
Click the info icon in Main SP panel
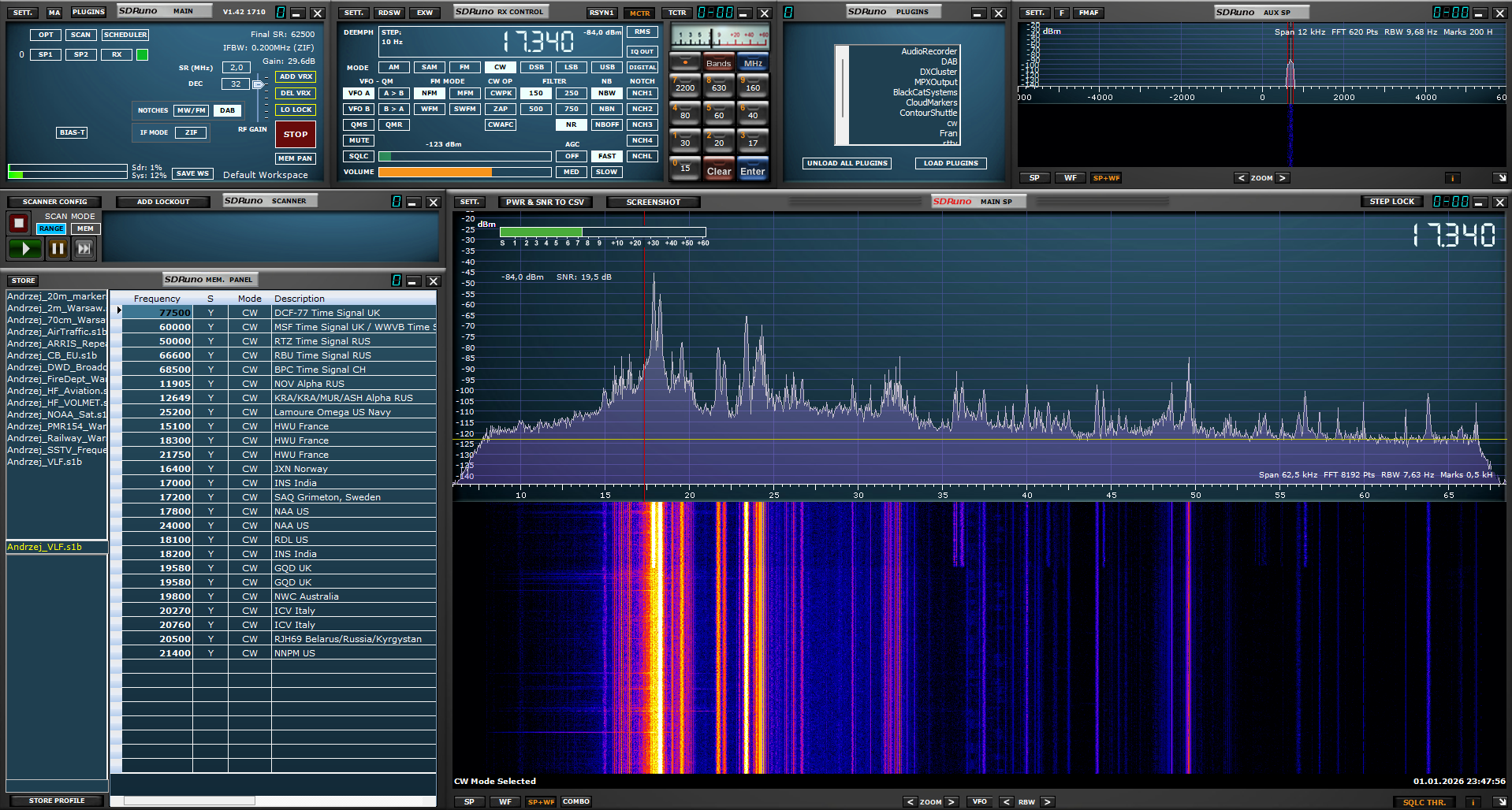pyautogui.click(x=1472, y=802)
